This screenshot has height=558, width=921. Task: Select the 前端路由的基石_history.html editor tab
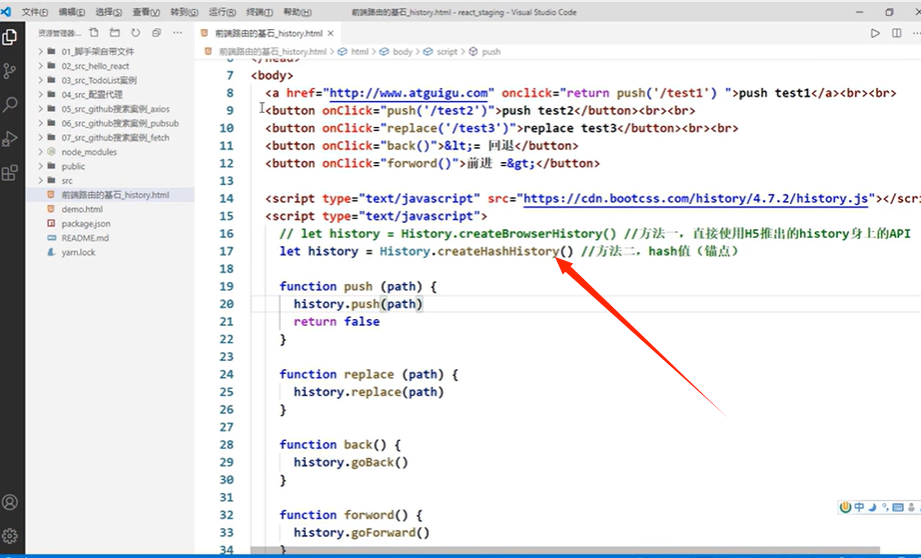click(x=268, y=33)
